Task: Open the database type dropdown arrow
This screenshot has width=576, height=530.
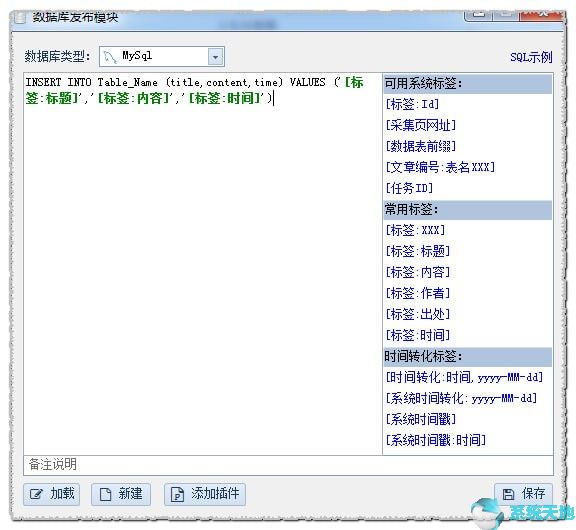Action: (x=216, y=57)
